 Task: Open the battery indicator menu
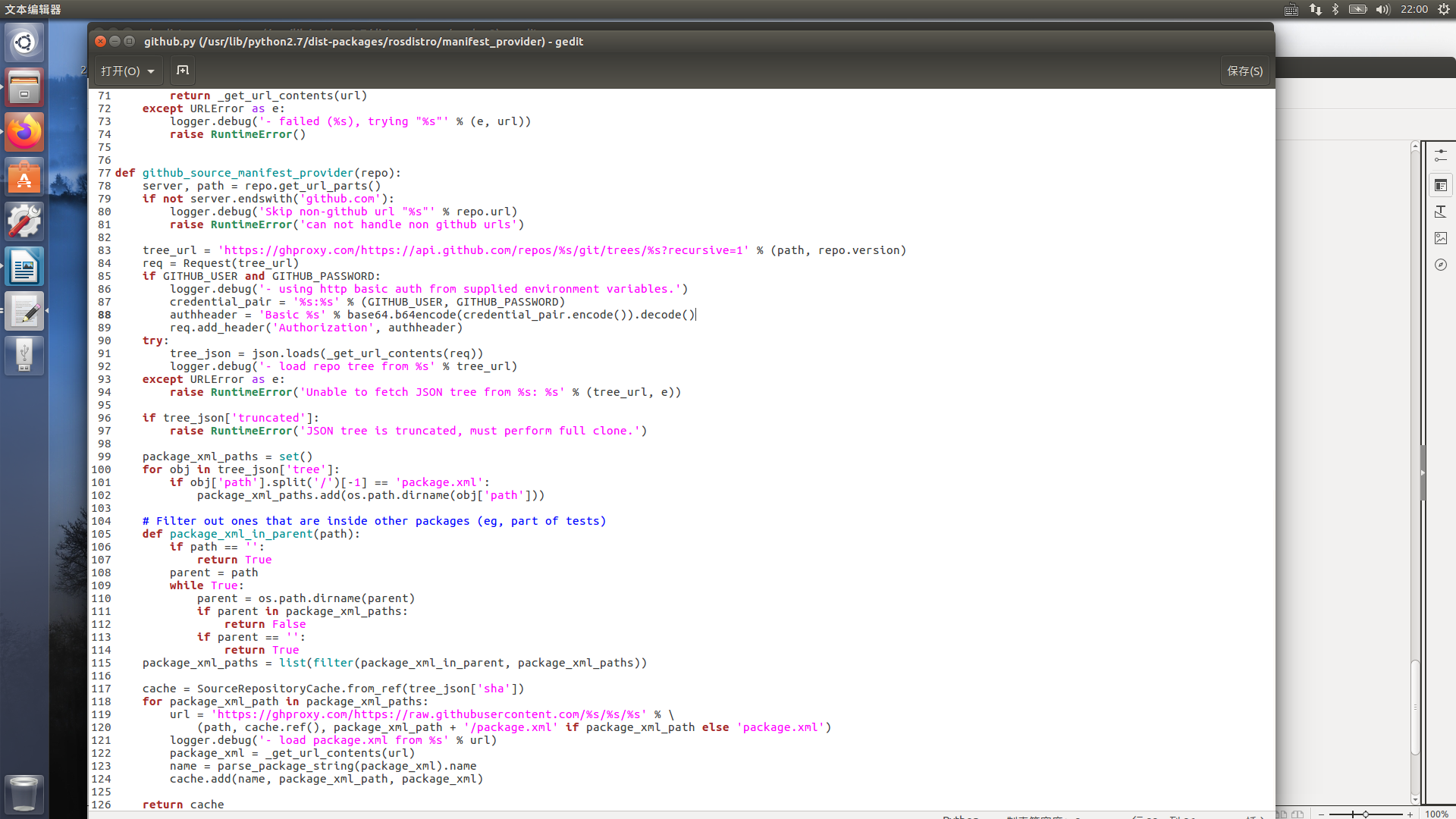click(x=1357, y=9)
